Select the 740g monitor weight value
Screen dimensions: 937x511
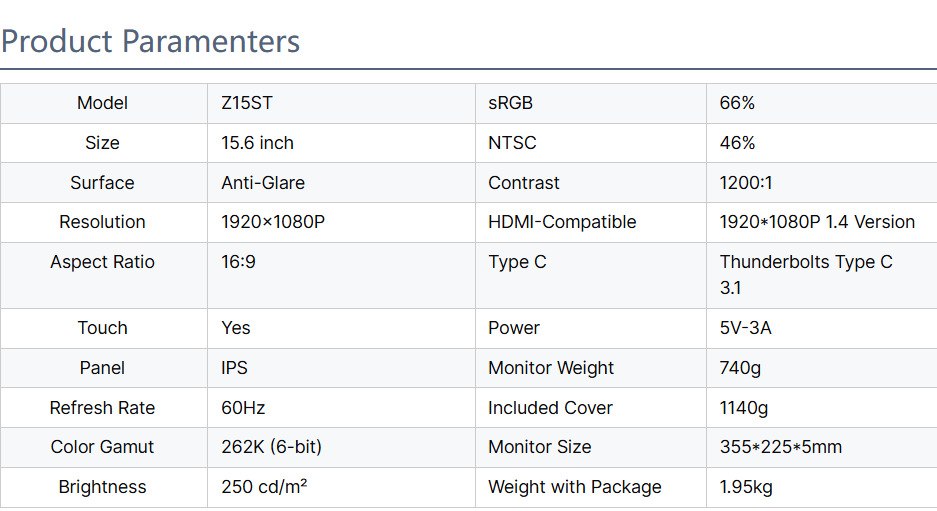pos(740,368)
